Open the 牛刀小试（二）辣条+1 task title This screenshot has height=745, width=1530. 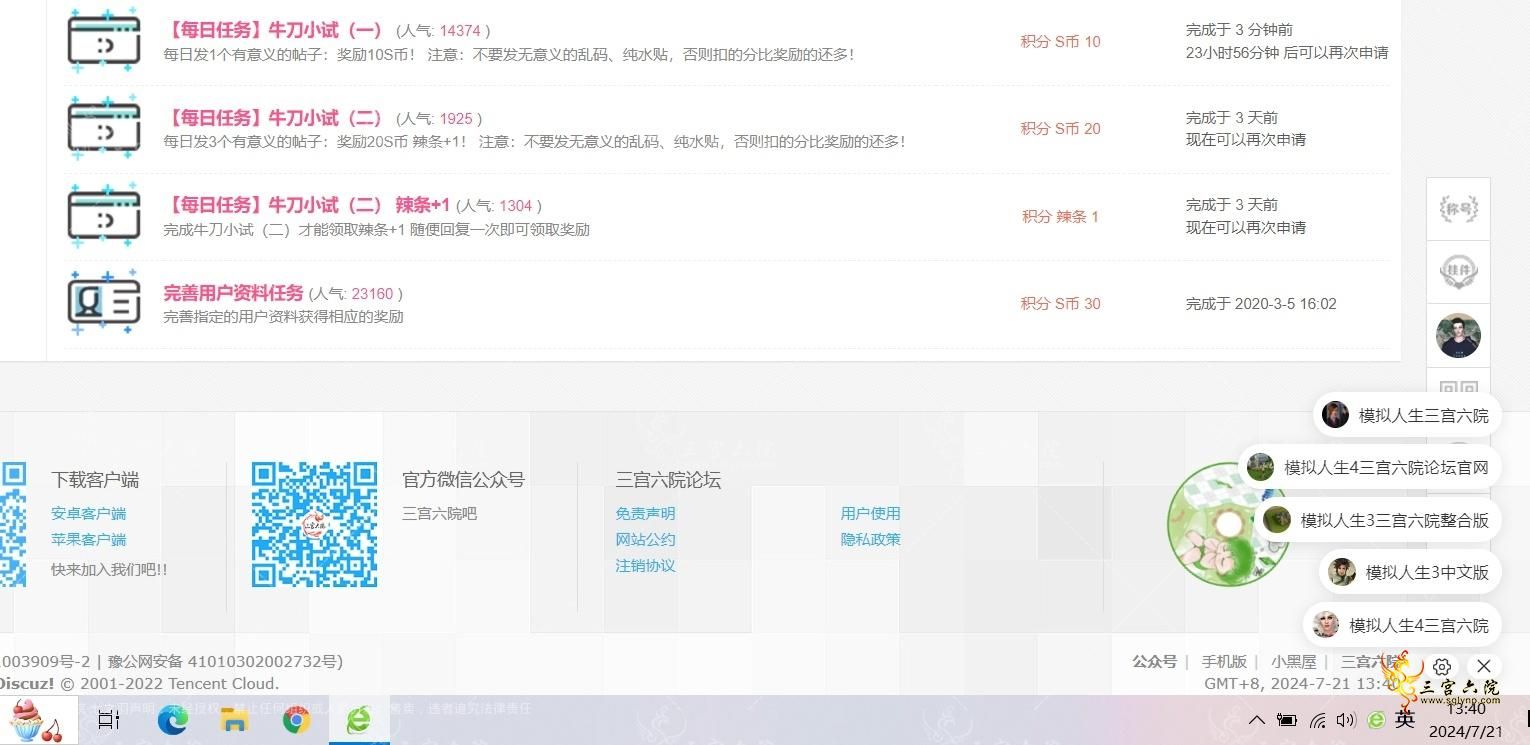[306, 205]
